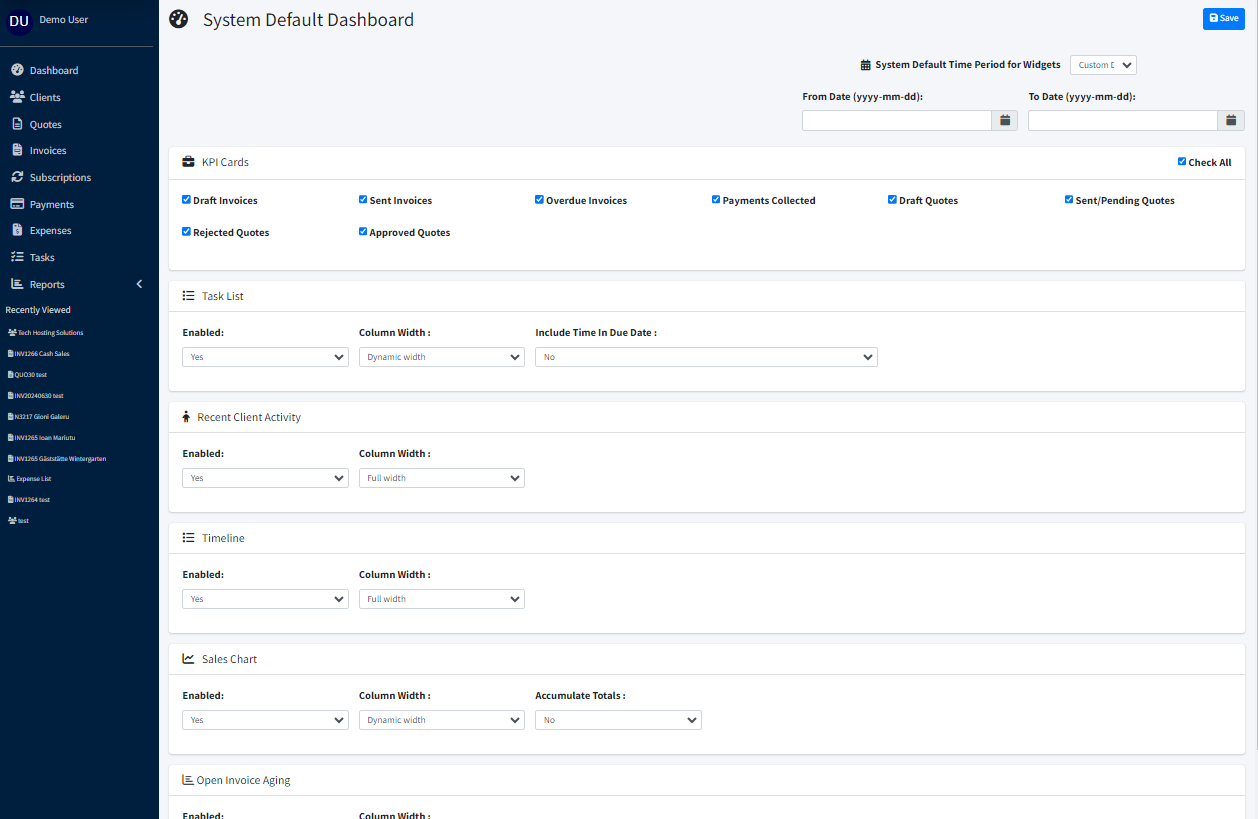Open recently viewed Tech Hosting Solutions
This screenshot has width=1258, height=819.
[50, 333]
